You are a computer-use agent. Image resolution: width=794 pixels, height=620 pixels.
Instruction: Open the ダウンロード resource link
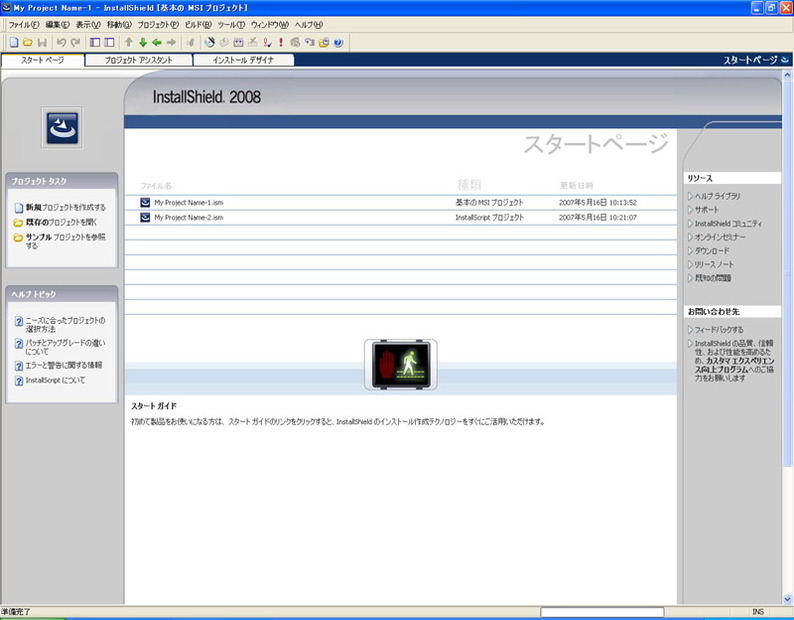coord(712,251)
